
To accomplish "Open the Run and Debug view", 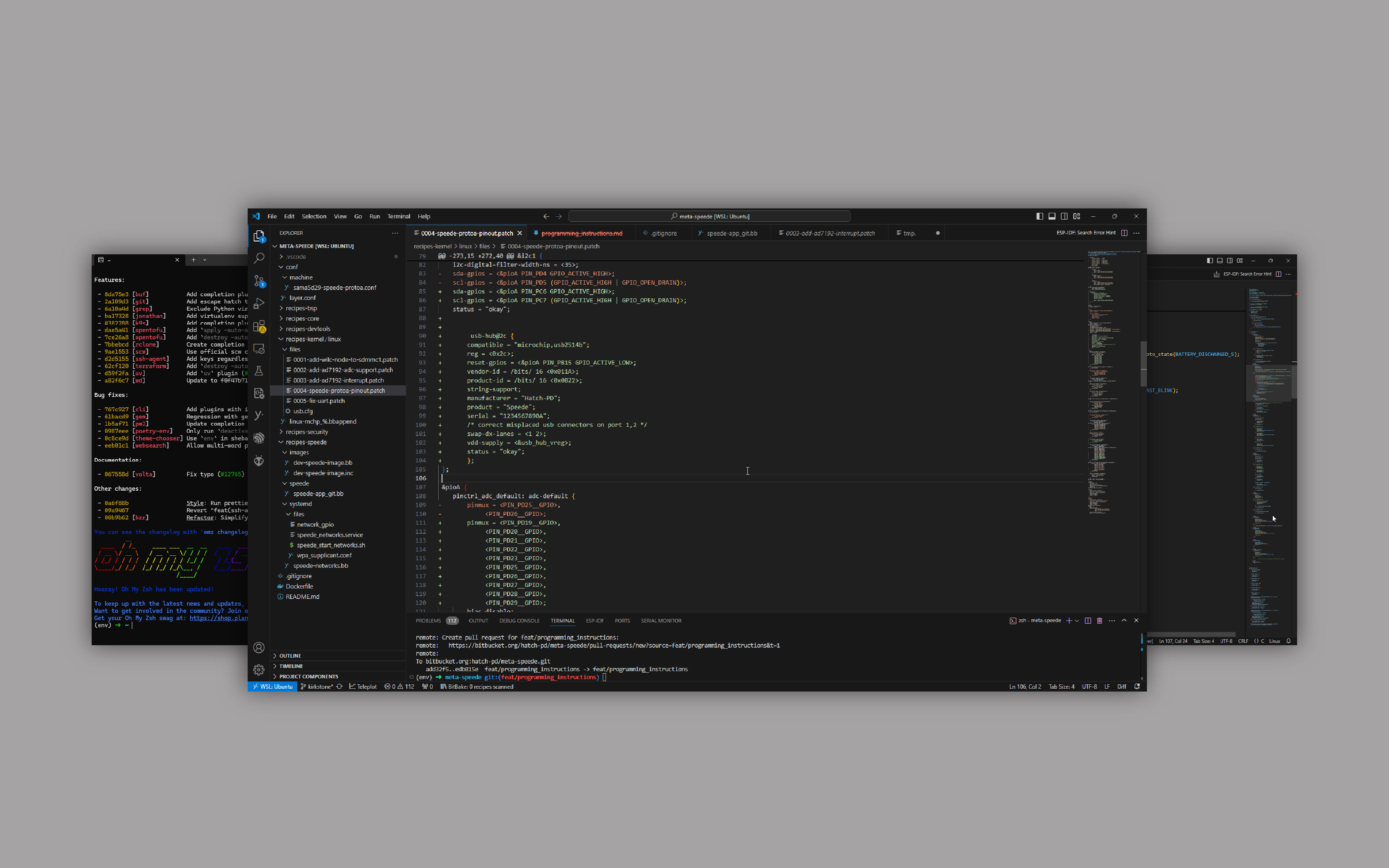I will pos(259,303).
